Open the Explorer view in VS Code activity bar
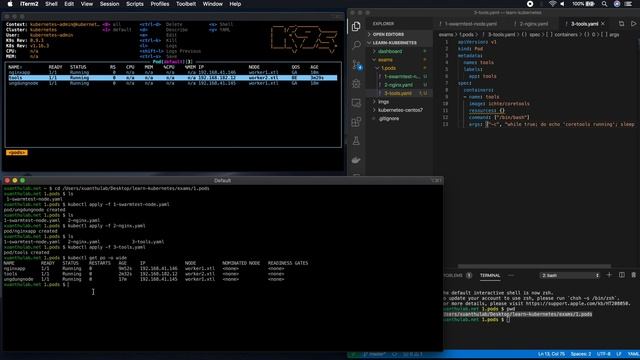Viewport: 640px width, 360px height. [356, 27]
